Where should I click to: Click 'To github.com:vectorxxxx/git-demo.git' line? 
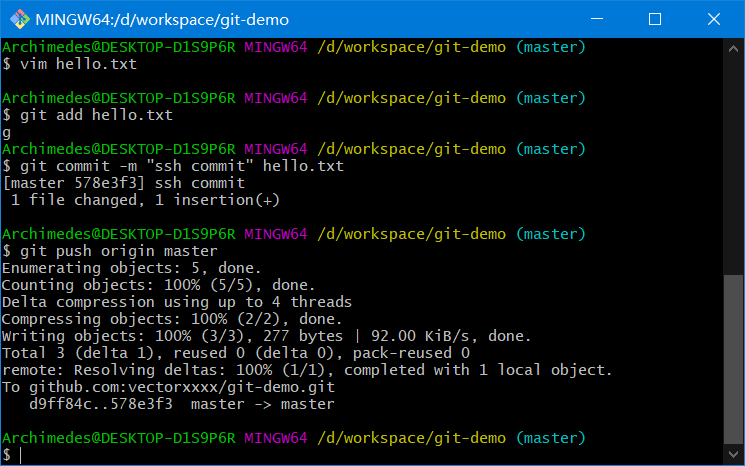[169, 387]
